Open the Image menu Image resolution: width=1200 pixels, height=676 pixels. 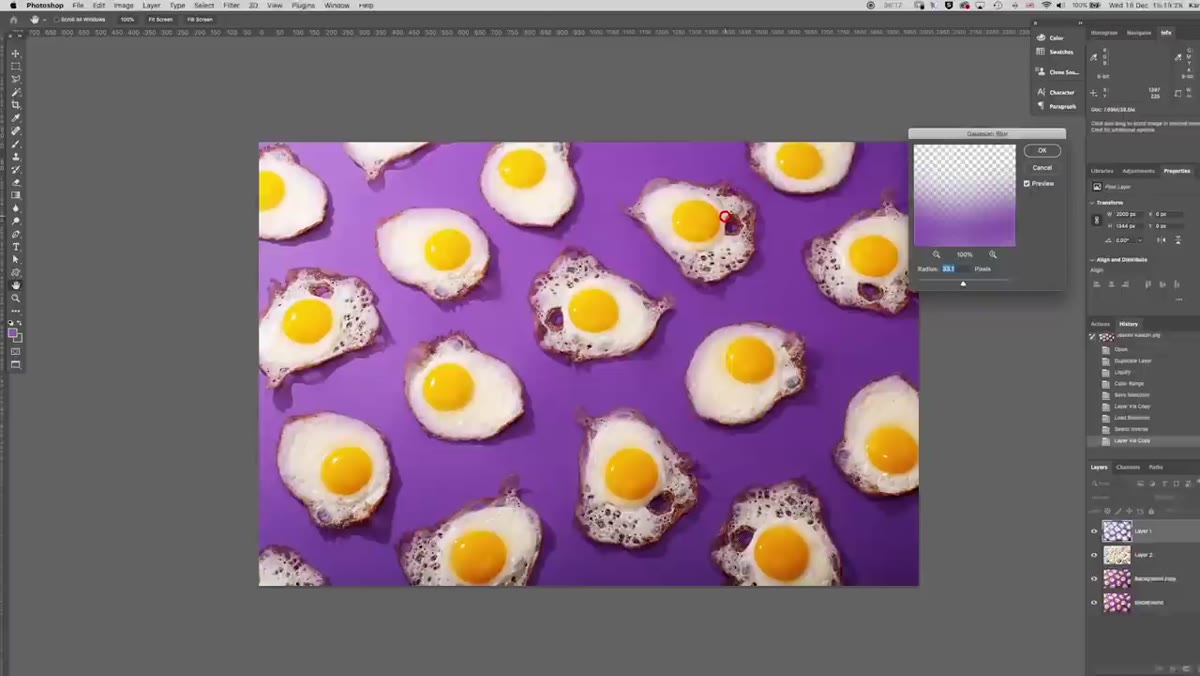[x=124, y=5]
